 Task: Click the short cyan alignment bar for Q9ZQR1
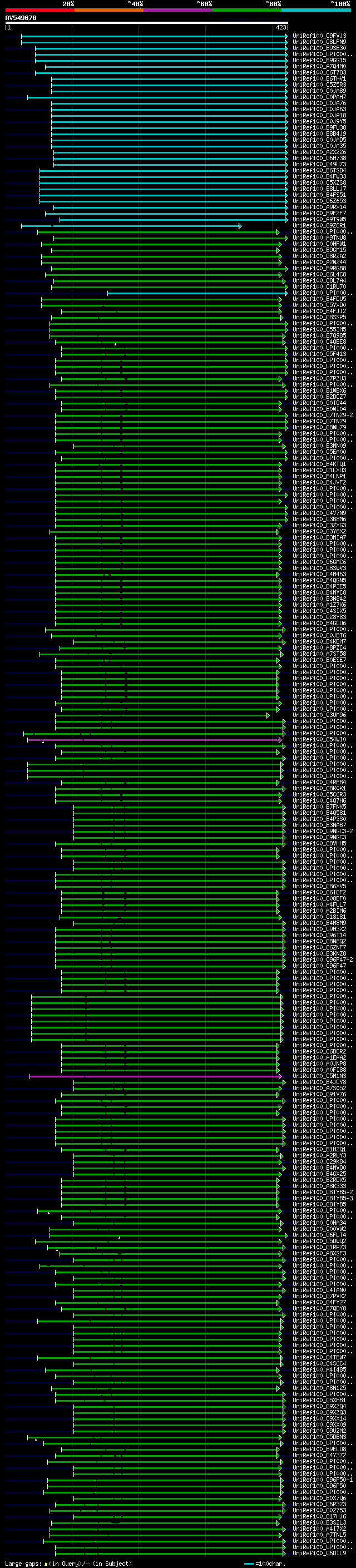pos(131,226)
